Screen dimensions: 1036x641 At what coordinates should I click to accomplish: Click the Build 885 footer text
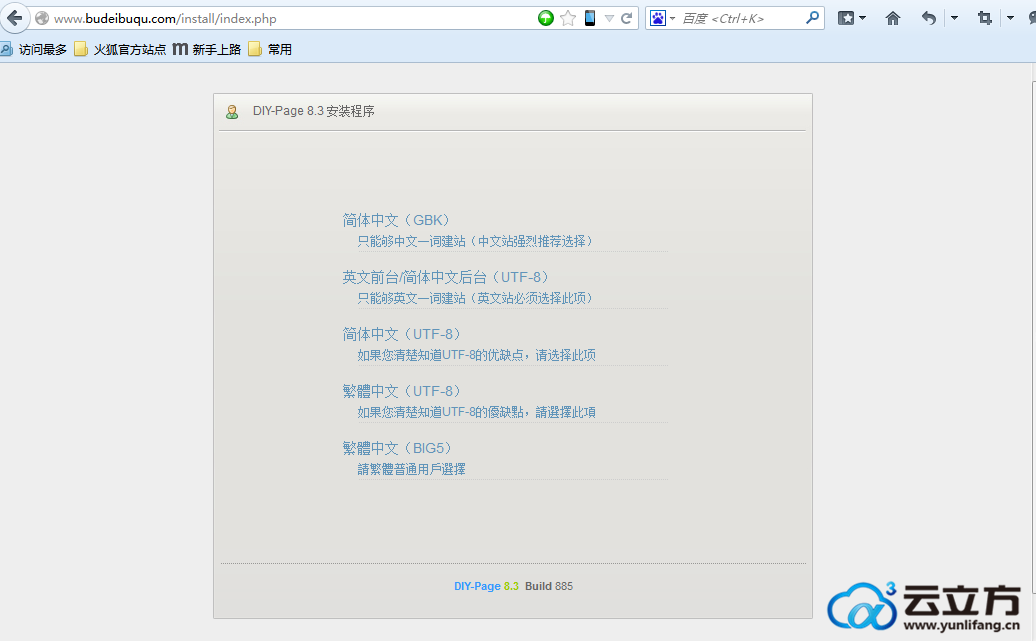coord(549,586)
